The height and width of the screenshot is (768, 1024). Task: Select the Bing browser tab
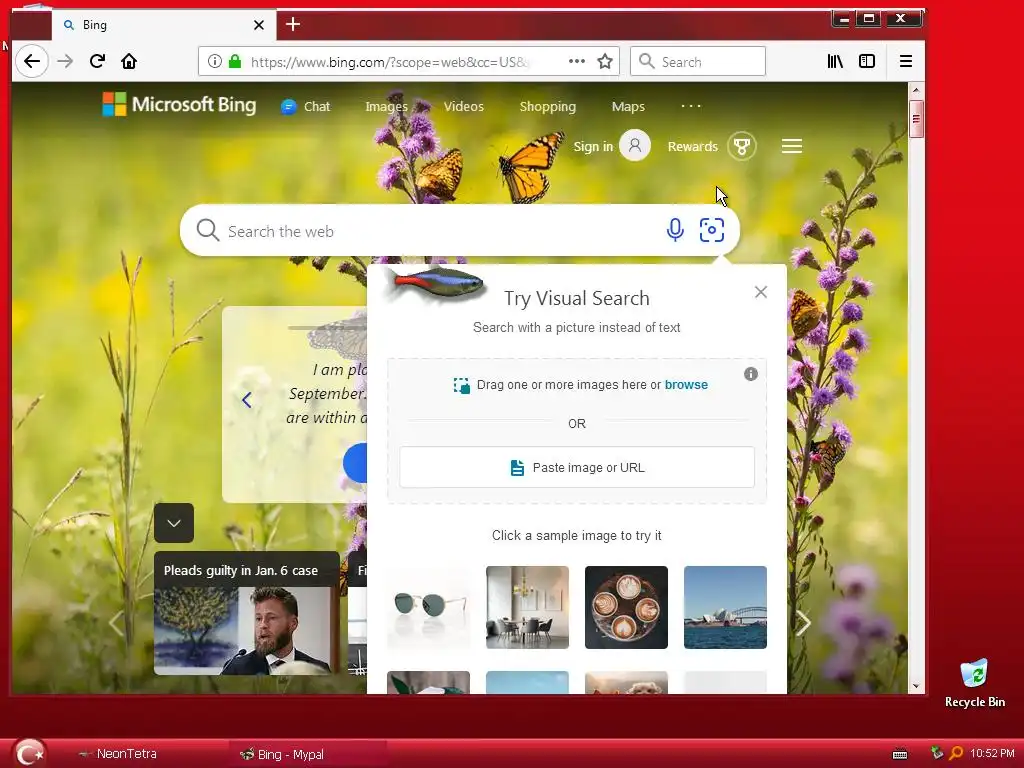click(x=163, y=25)
